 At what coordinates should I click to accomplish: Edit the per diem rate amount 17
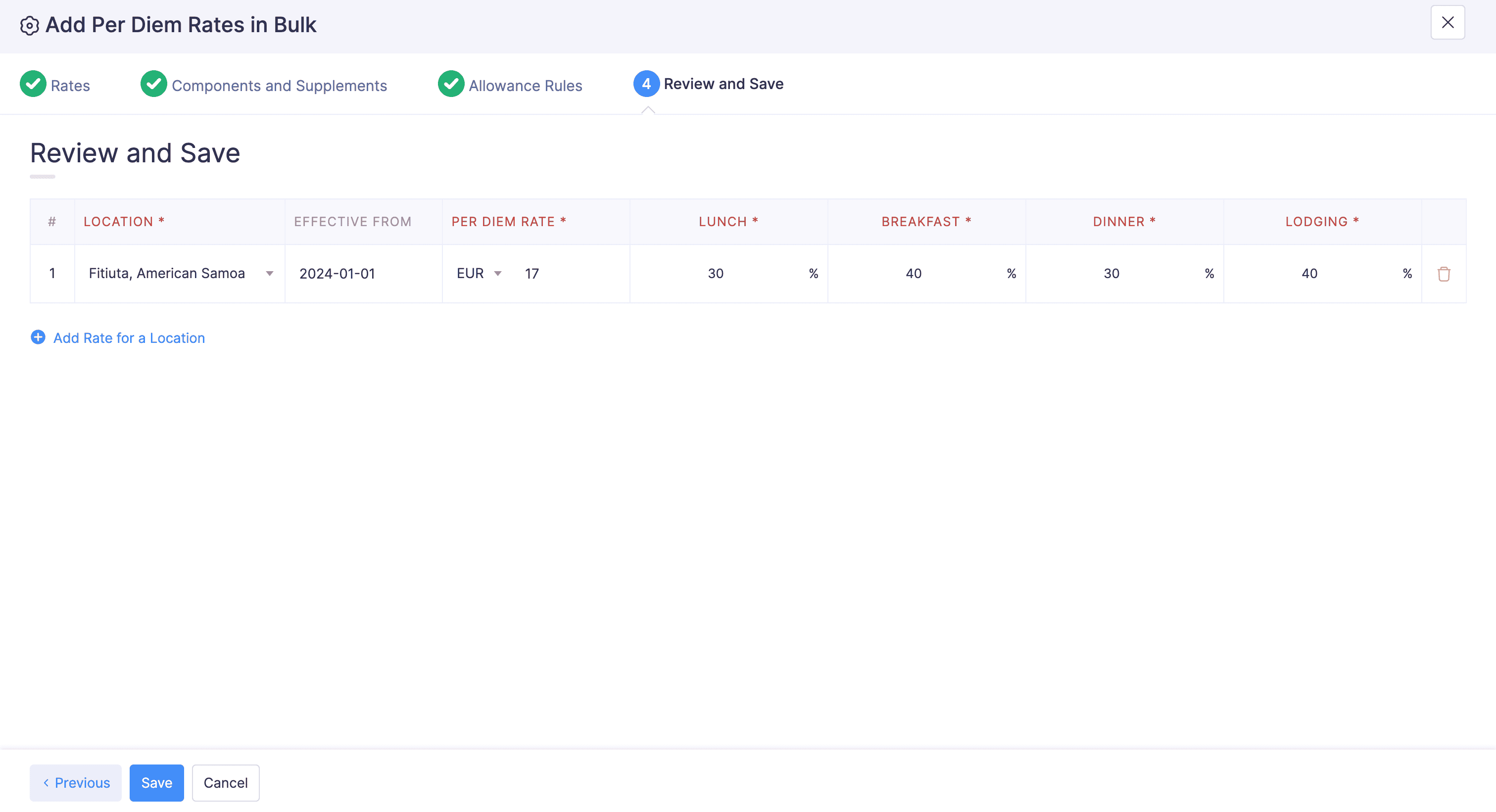pos(569,274)
